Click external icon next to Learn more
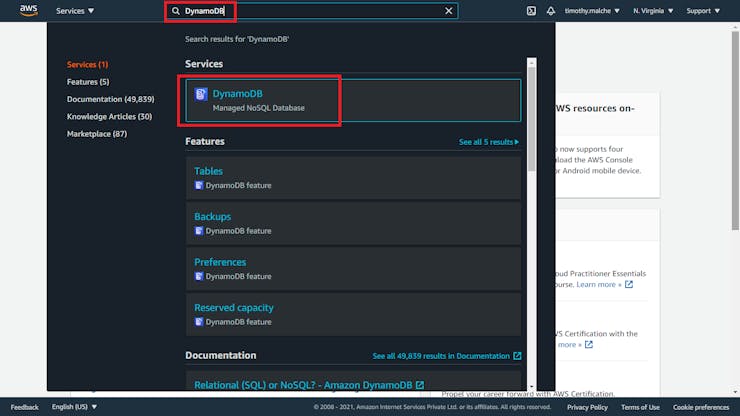The height and width of the screenshot is (416, 740). tap(629, 285)
